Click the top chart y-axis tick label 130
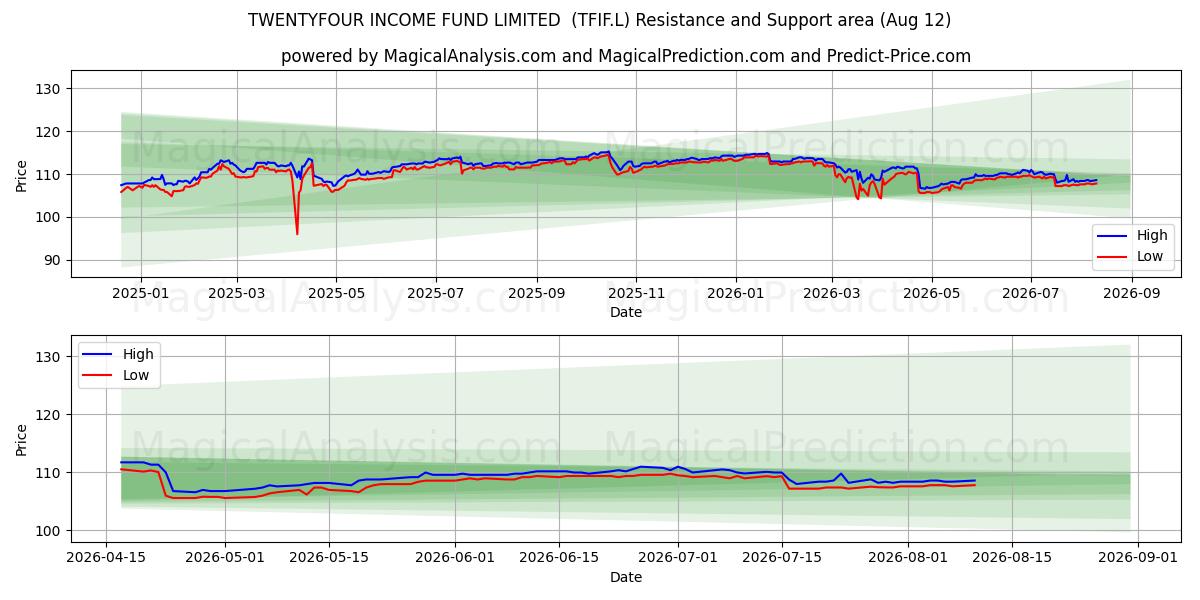Viewport: 1200px width, 600px height. click(x=49, y=89)
